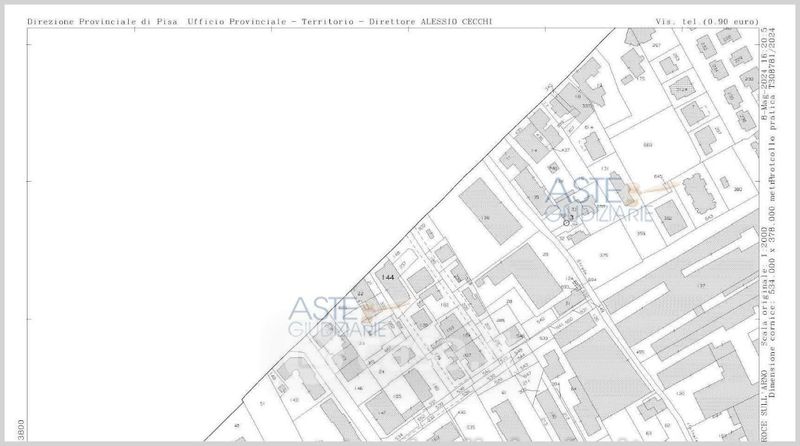Select parcel number 354

click(x=641, y=233)
